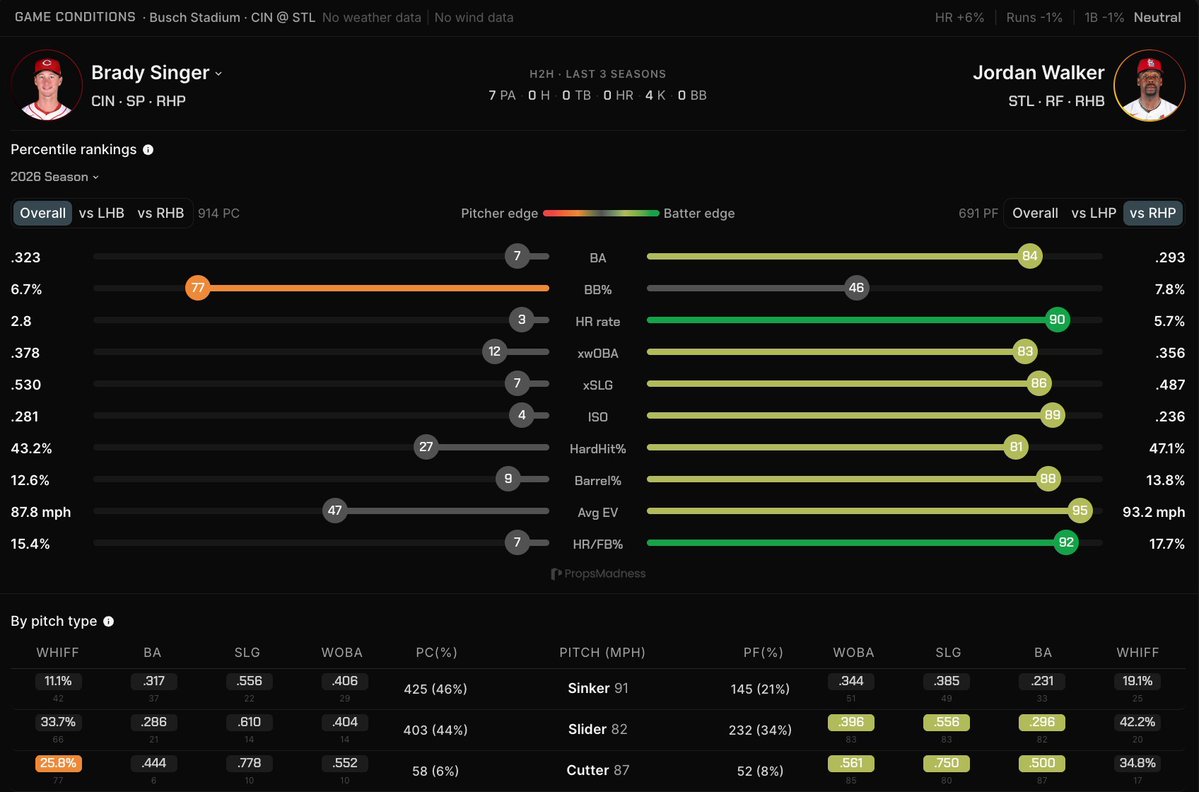This screenshot has height=792, width=1199.
Task: Click the batter WOBA column header
Action: (853, 653)
